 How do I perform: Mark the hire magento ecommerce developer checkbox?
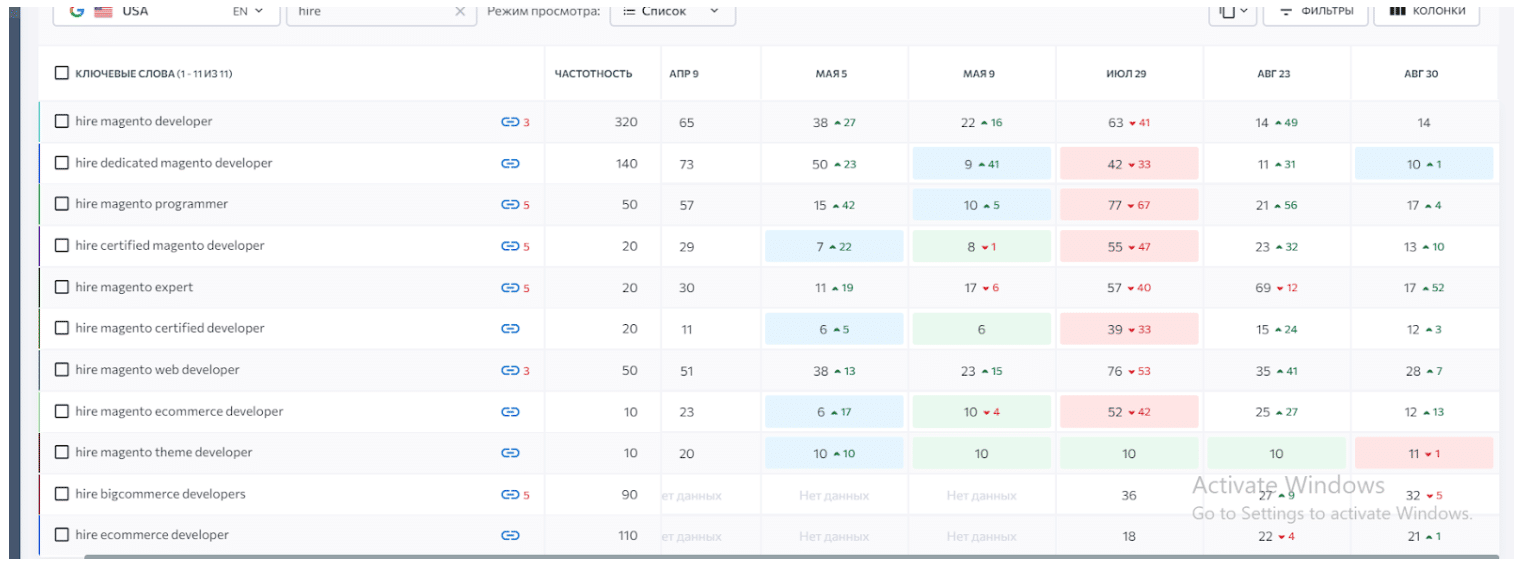[x=62, y=411]
